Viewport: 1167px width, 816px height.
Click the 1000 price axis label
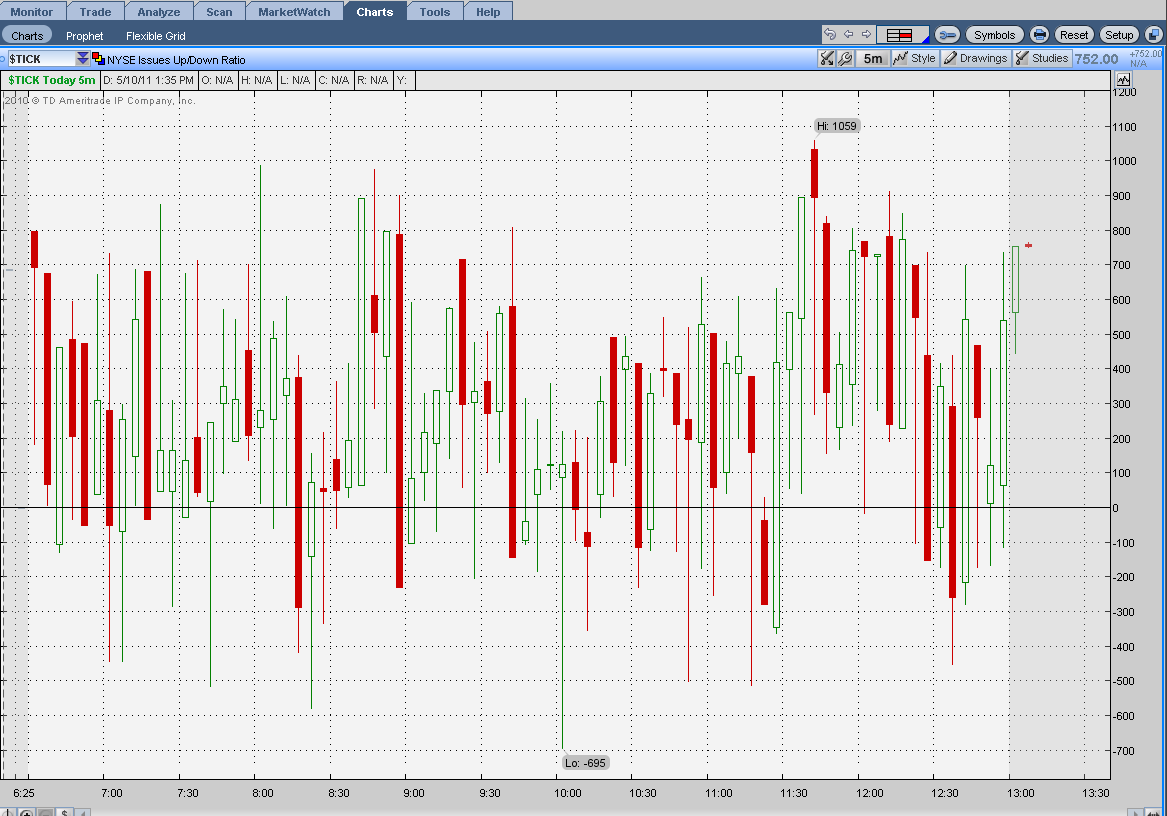tap(1124, 161)
